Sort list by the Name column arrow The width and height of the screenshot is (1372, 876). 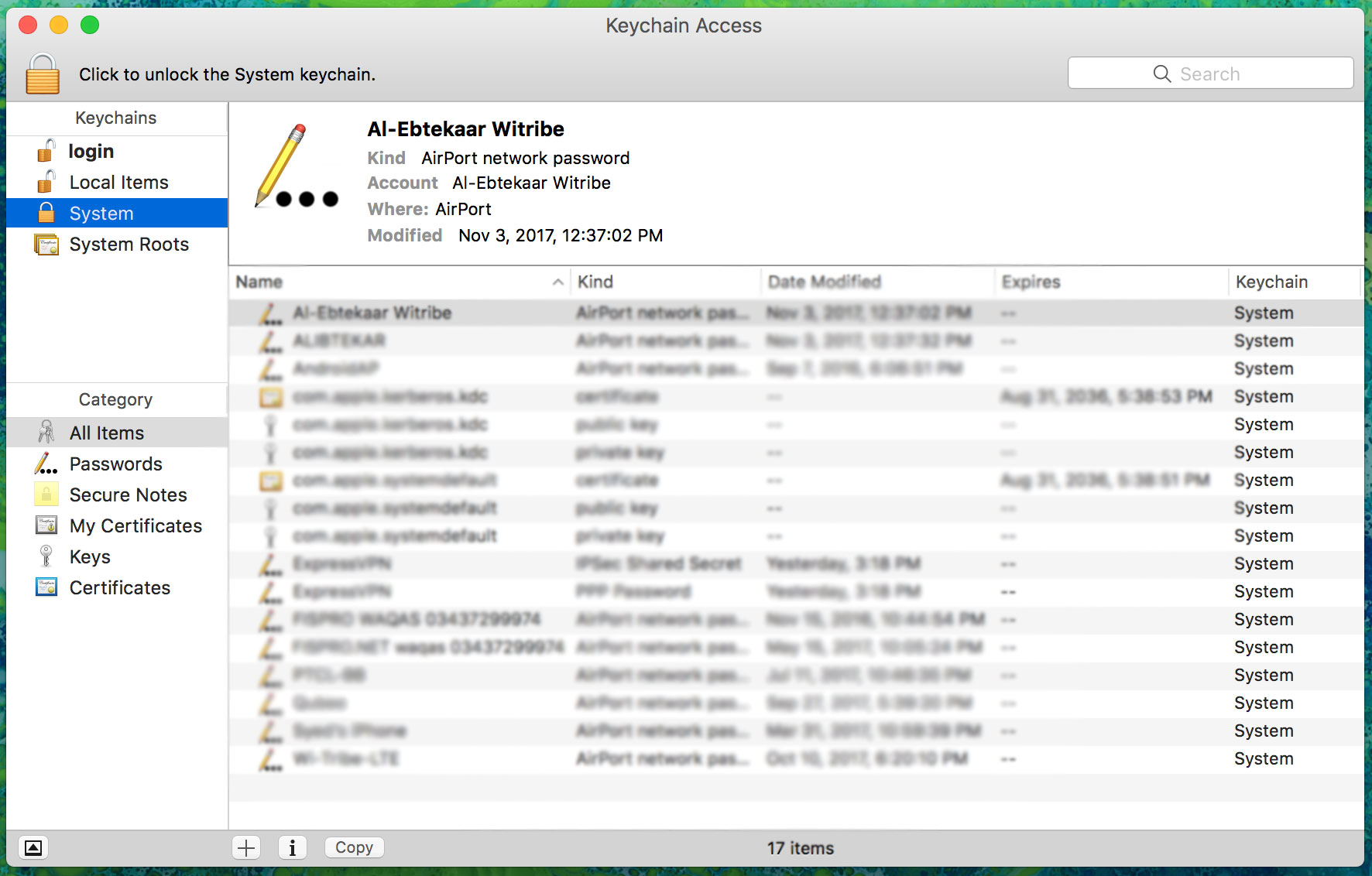(x=557, y=282)
